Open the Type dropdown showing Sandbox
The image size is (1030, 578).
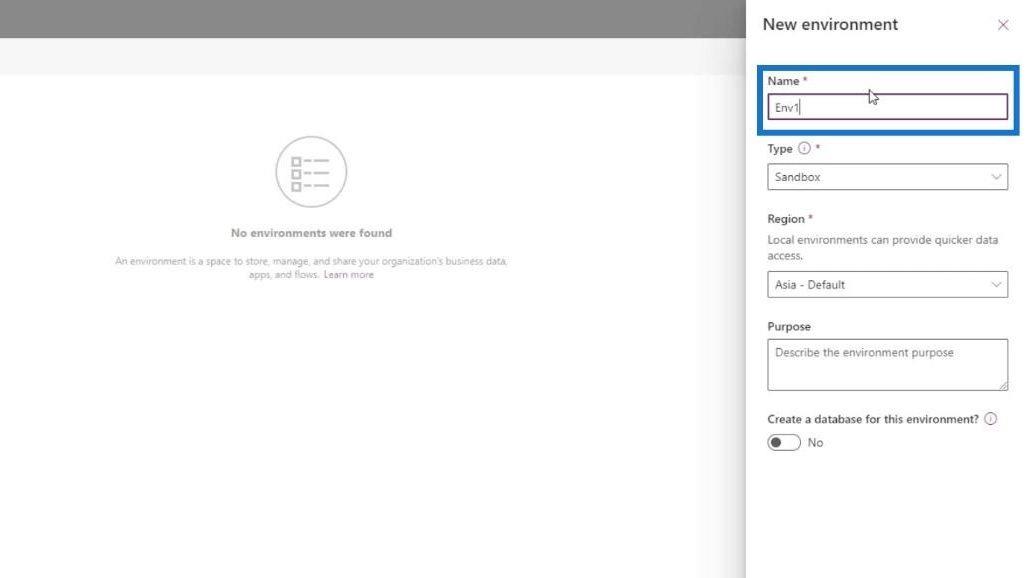pyautogui.click(x=887, y=177)
